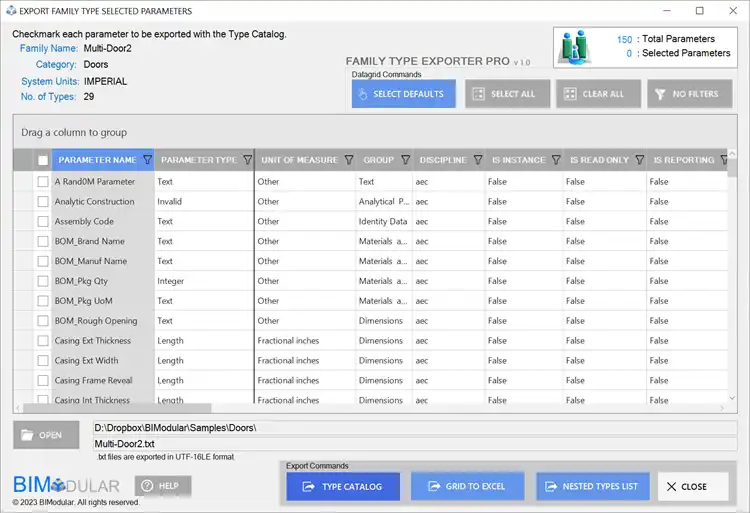Click the Open folder button
Screen dimensions: 750x513
pyautogui.click(x=46, y=435)
